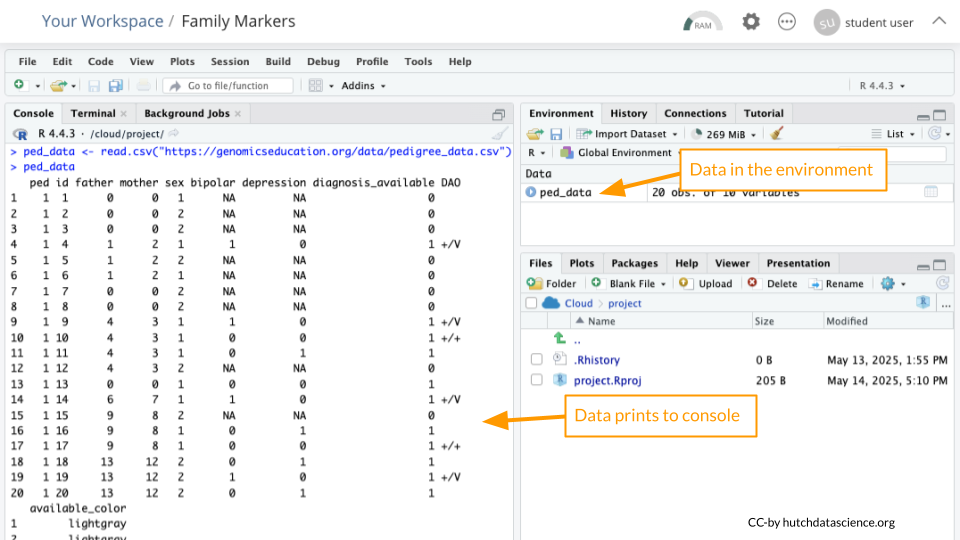Screen dimensions: 960x540
Task: Restore the console pane size icon
Action: (x=498, y=114)
